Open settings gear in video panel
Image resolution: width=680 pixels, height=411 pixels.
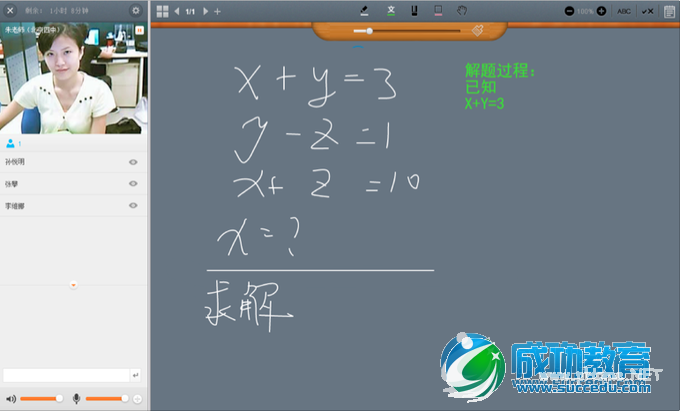pos(136,10)
